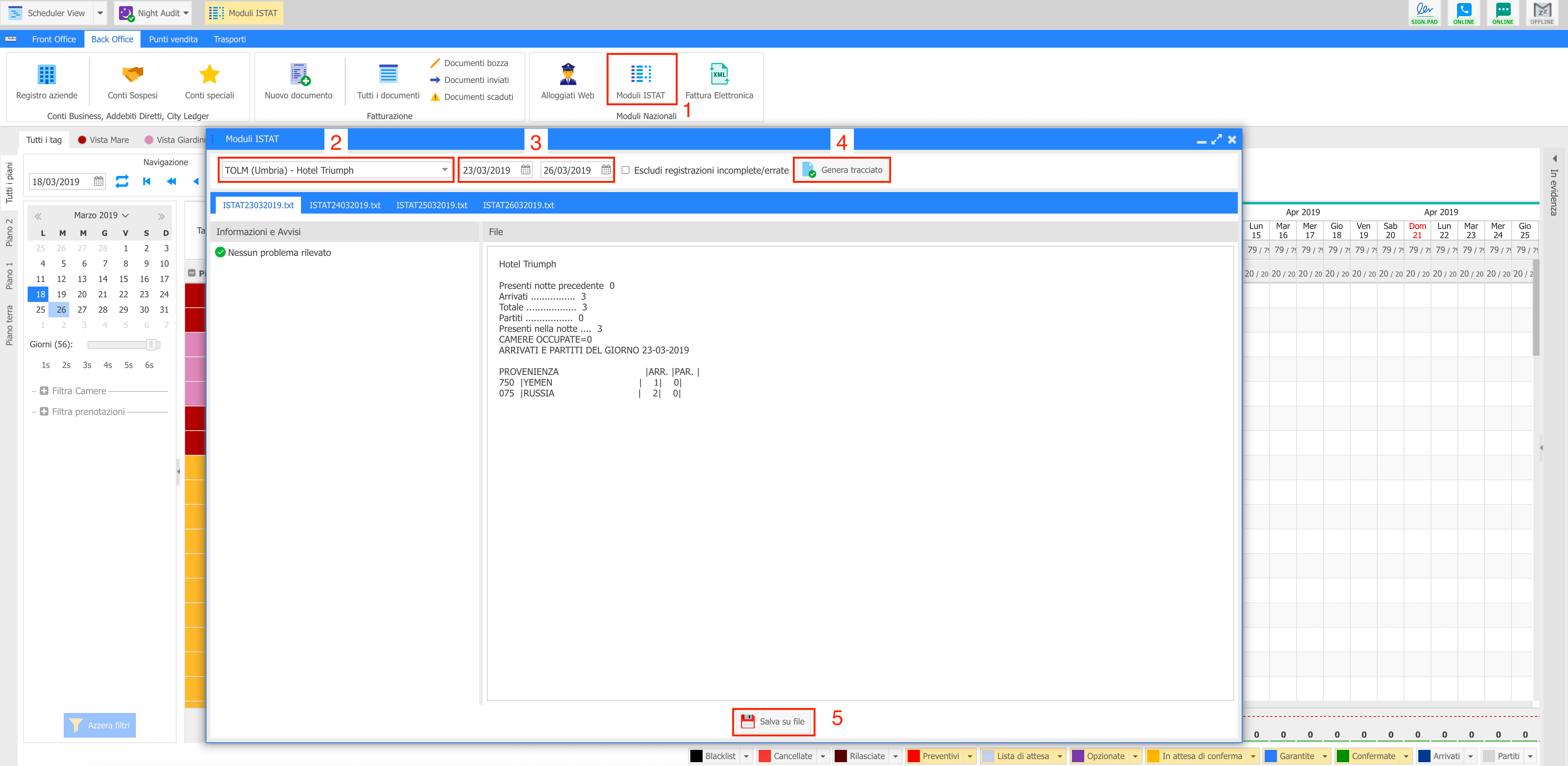Select the ISTAT25032019.txt tab
The height and width of the screenshot is (766, 1568).
[432, 205]
